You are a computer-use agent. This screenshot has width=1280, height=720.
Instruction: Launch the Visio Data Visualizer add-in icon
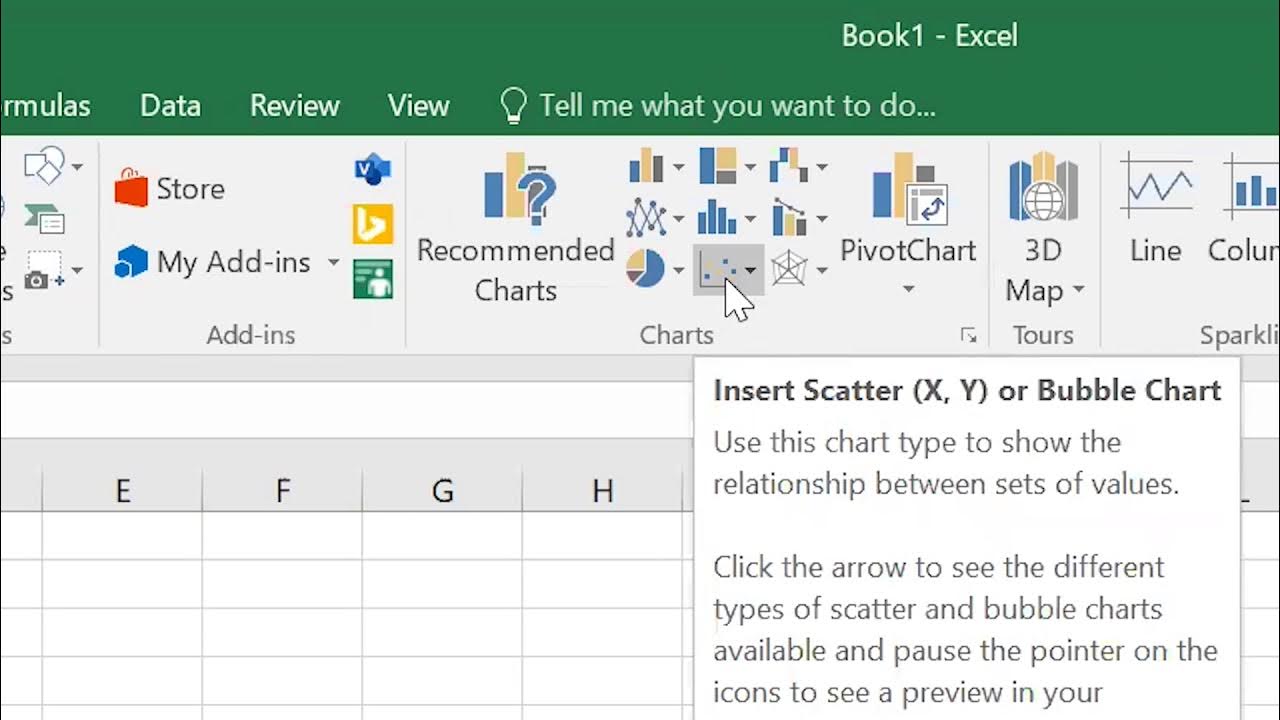373,169
